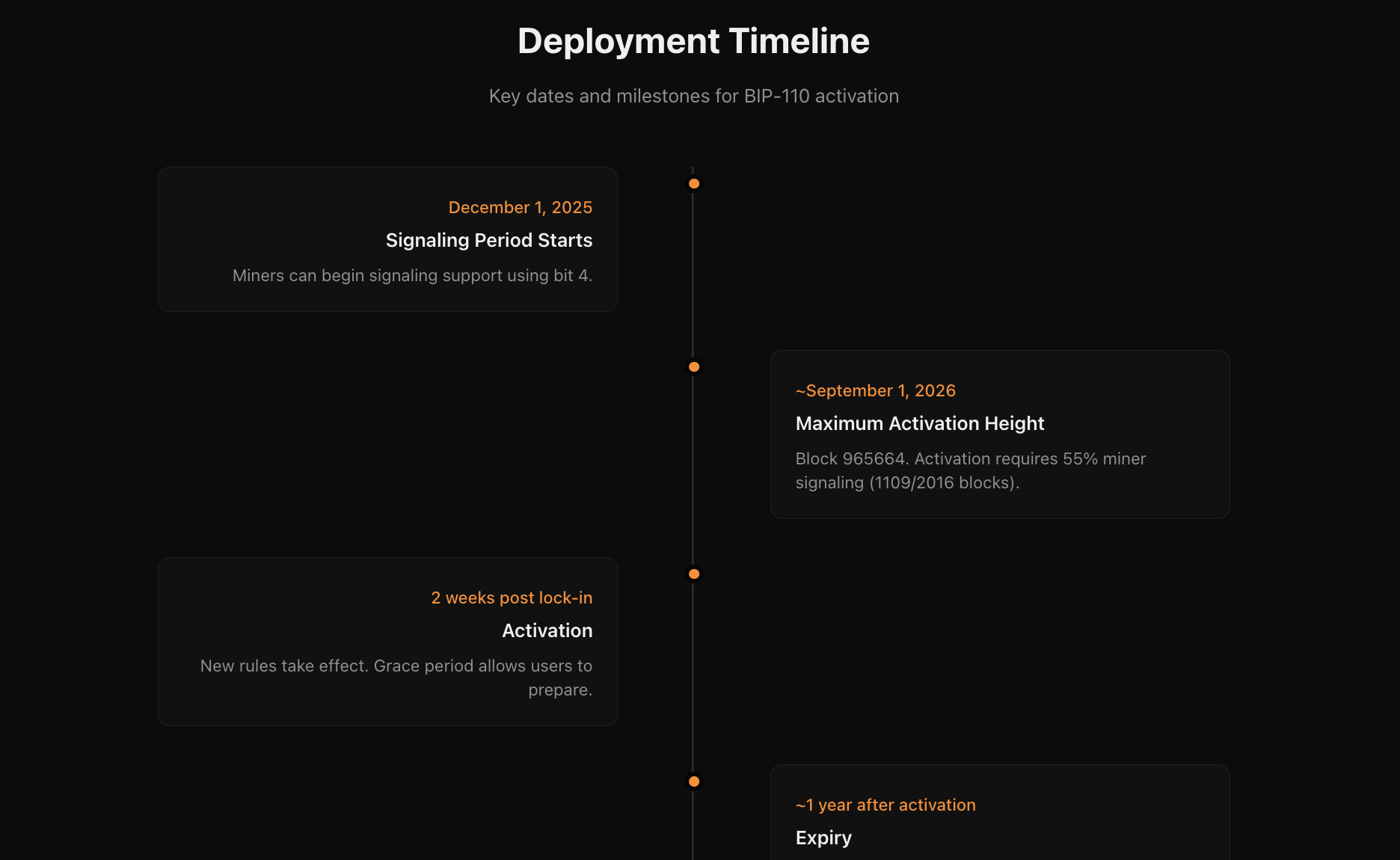Screen dimensions: 1400x860
Task: Select the timeline dot for Maximum Activation Height
Action: (693, 366)
